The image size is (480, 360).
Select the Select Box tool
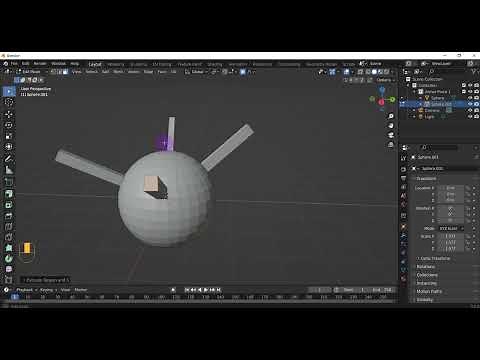[9, 91]
